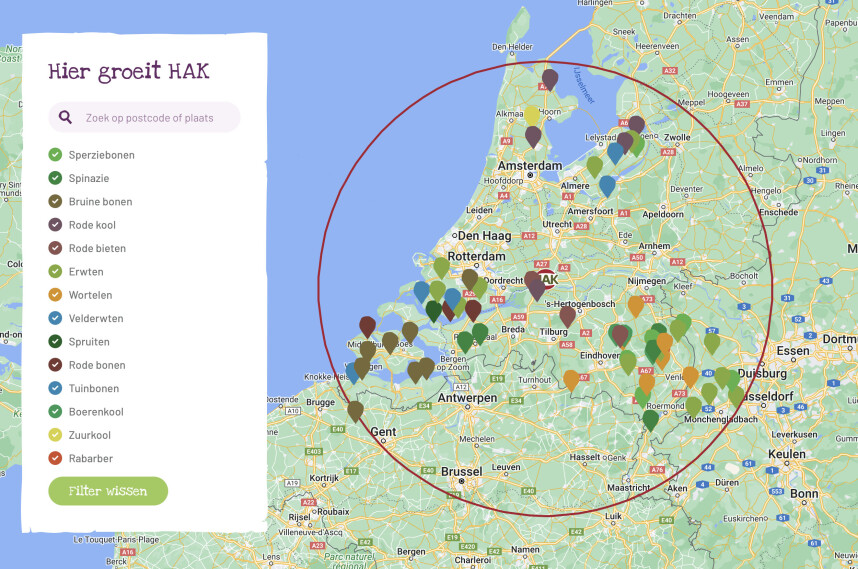Toggle the Spinazie filter checkbox
The image size is (858, 569).
[55, 178]
